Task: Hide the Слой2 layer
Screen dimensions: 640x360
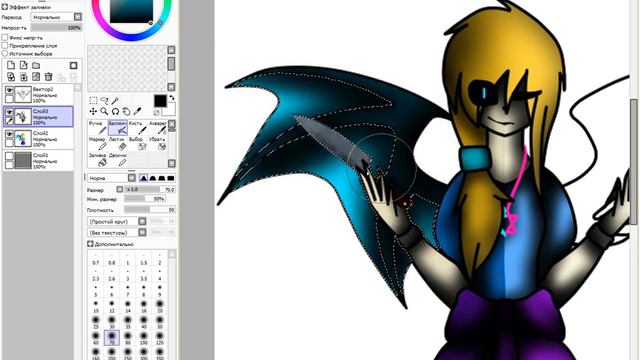Action: [9, 134]
